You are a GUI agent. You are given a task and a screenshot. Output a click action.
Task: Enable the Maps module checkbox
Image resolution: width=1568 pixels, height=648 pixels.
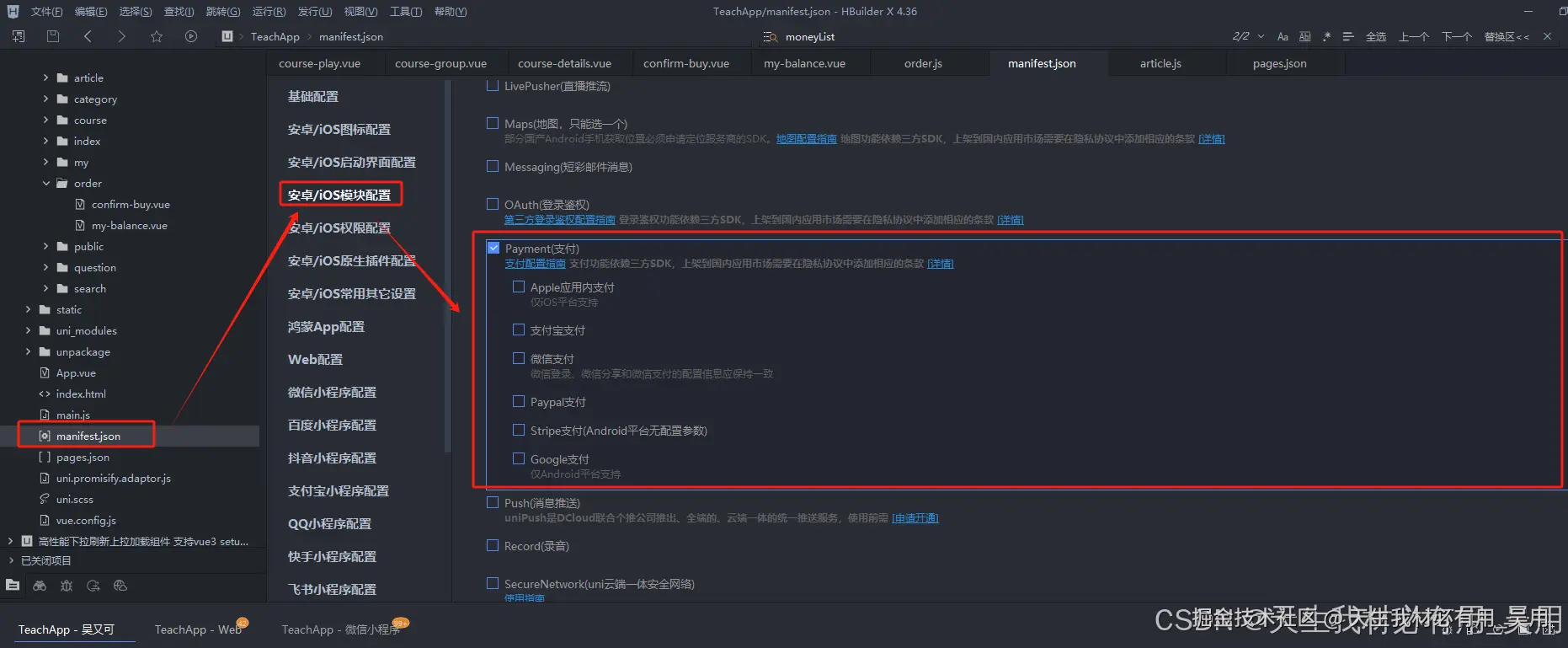493,123
